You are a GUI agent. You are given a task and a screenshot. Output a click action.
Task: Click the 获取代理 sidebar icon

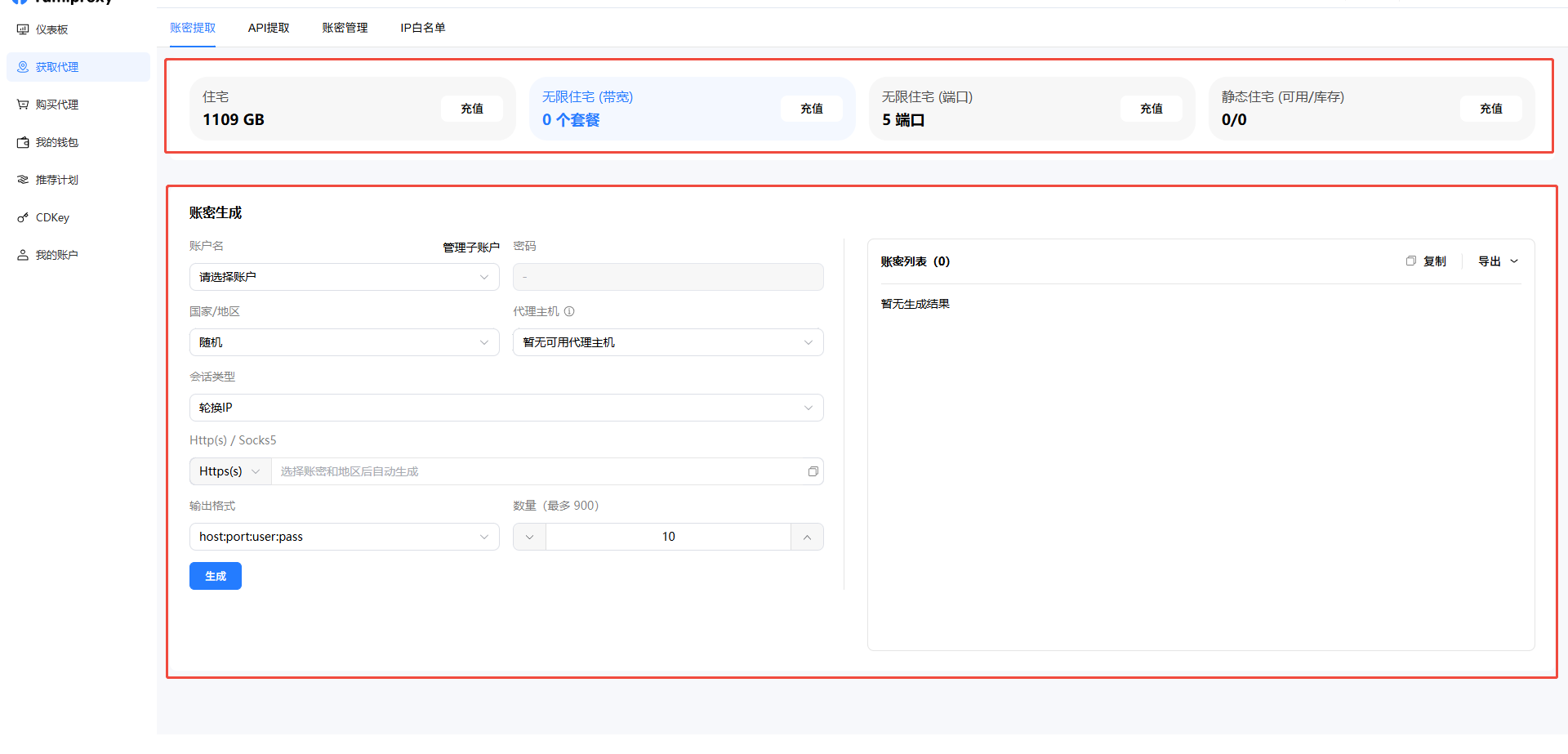[23, 67]
